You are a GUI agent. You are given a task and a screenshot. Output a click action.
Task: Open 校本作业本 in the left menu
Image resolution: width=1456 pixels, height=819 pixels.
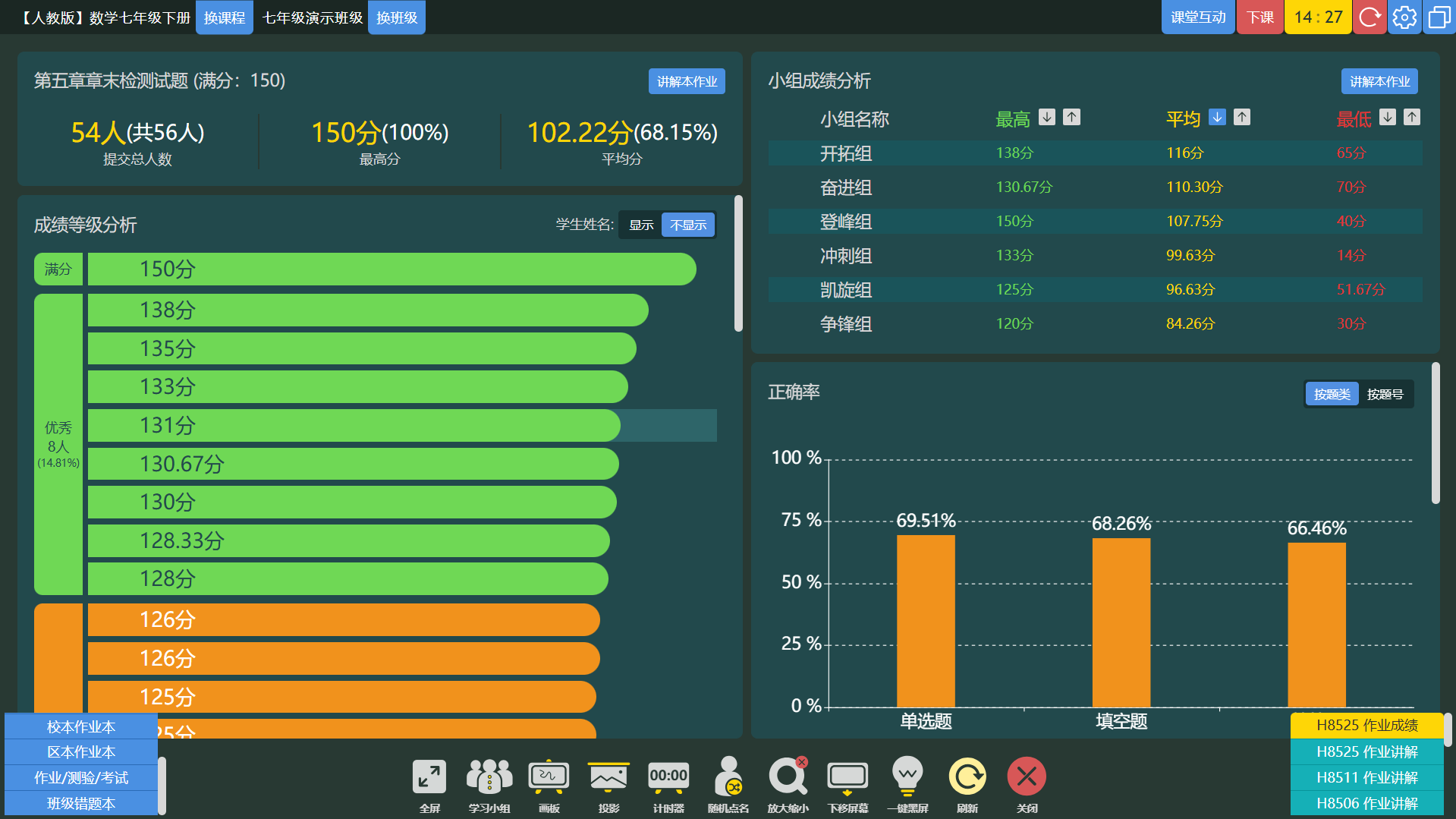[x=81, y=727]
